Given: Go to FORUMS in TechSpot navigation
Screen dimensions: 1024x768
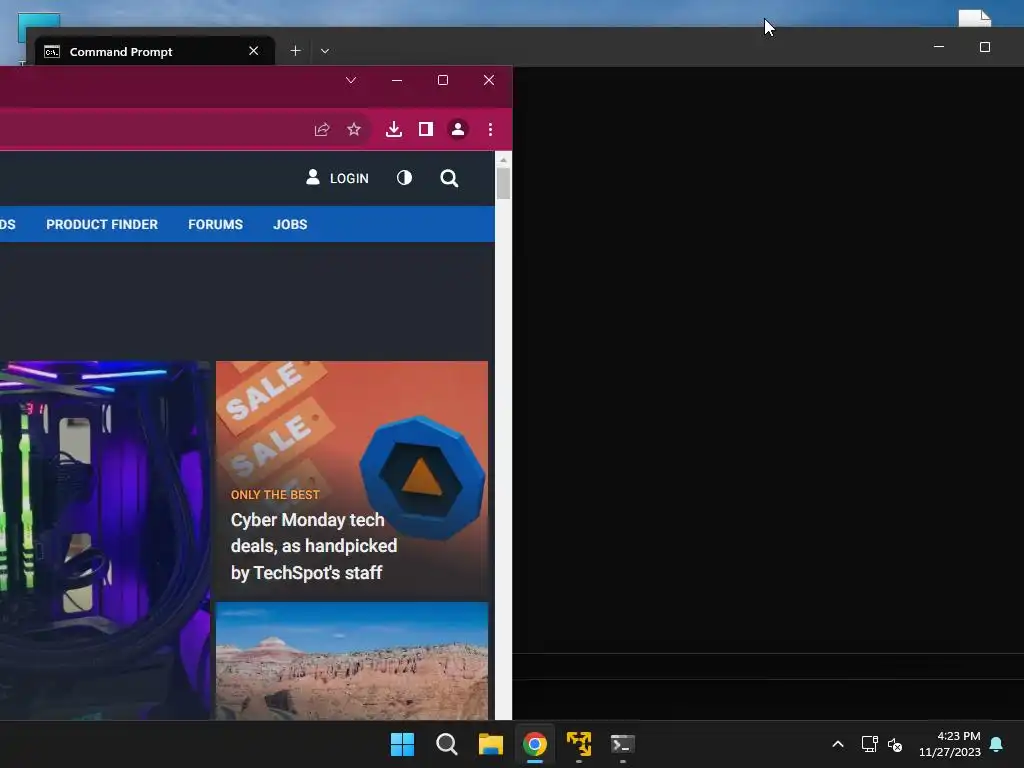Looking at the screenshot, I should [216, 224].
